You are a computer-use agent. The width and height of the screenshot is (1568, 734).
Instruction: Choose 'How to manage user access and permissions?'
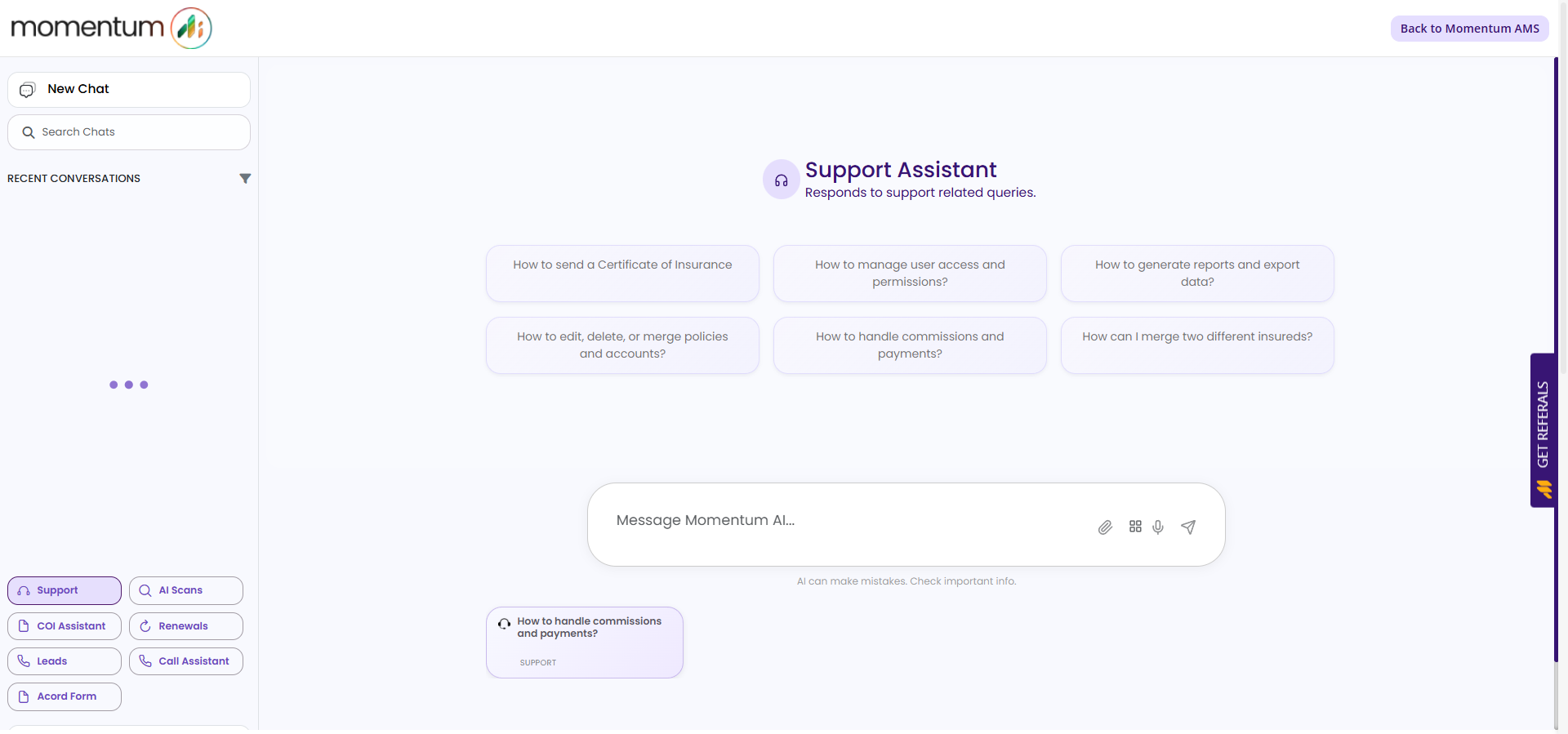coord(910,274)
